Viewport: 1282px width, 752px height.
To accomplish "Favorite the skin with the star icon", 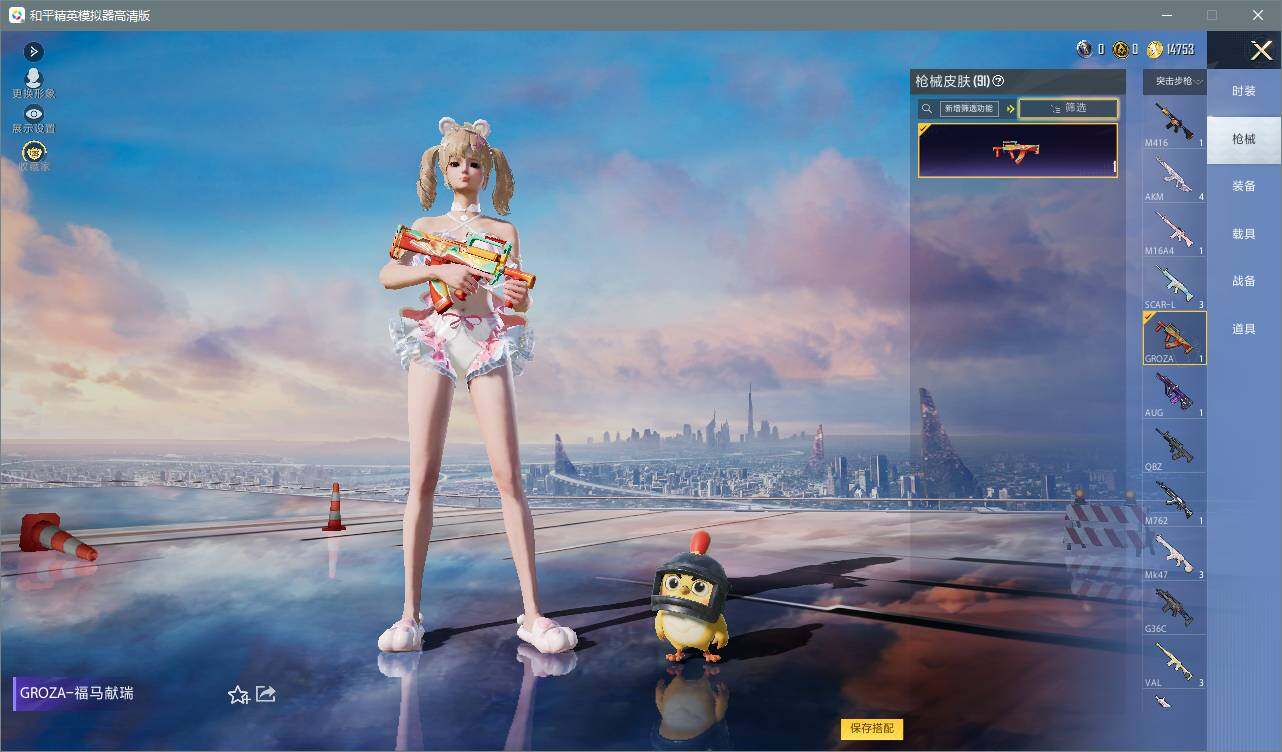I will coord(238,694).
